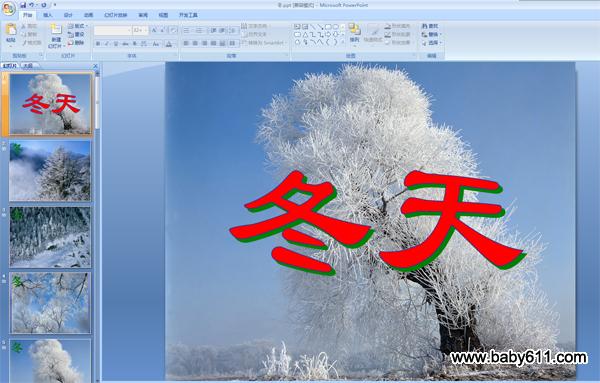Screen dimensions: 600x383
Task: Select the triangle shape in shapes gallery
Action: pos(305,34)
